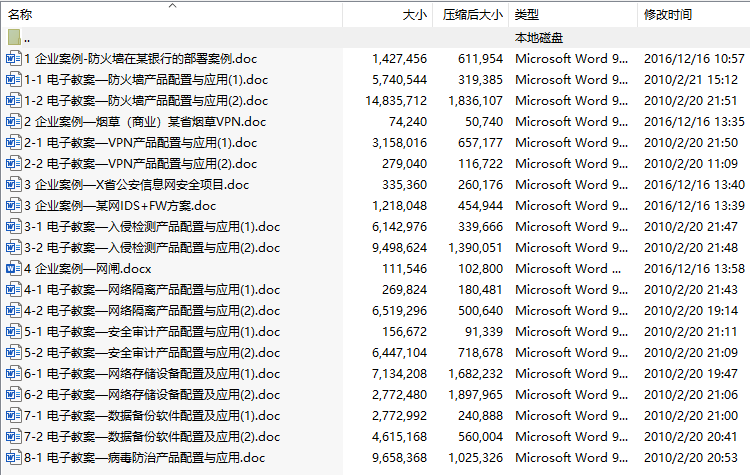The width and height of the screenshot is (750, 475).
Task: Click the size value 9,658,368
Action: tap(399, 458)
